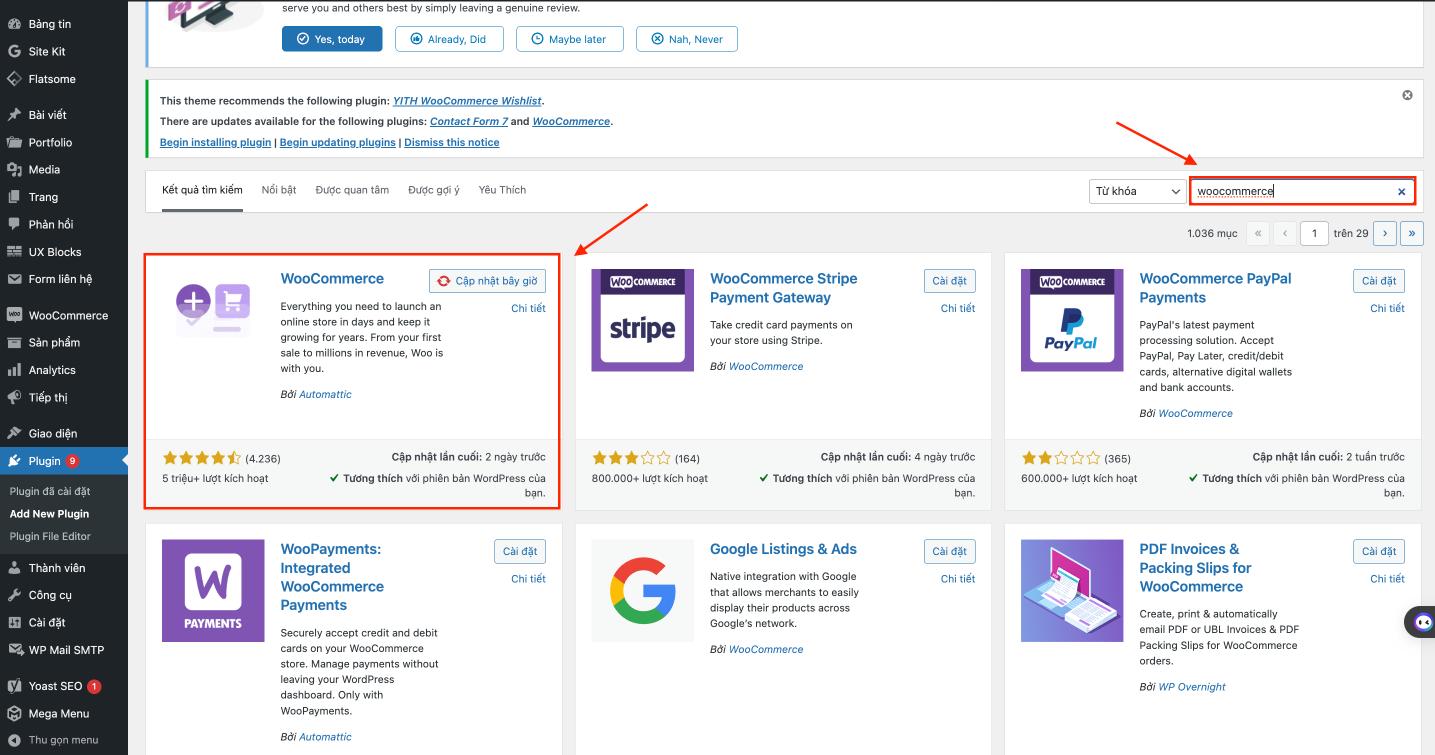Click the Tiếp thị megaphone icon
This screenshot has height=755, width=1435.
click(14, 397)
